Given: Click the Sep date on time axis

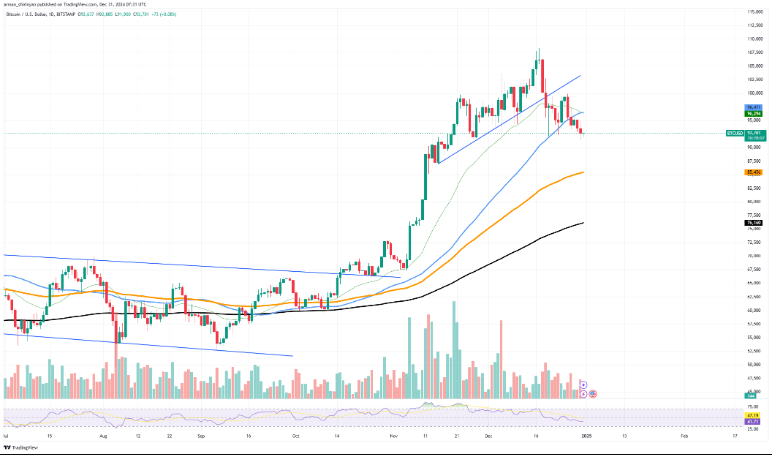Looking at the screenshot, I should [x=201, y=436].
